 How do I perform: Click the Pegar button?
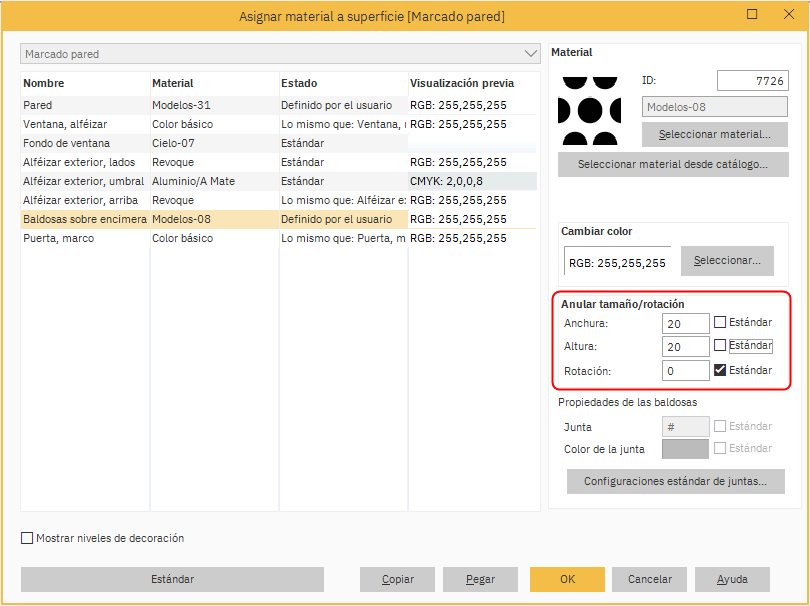click(x=480, y=579)
